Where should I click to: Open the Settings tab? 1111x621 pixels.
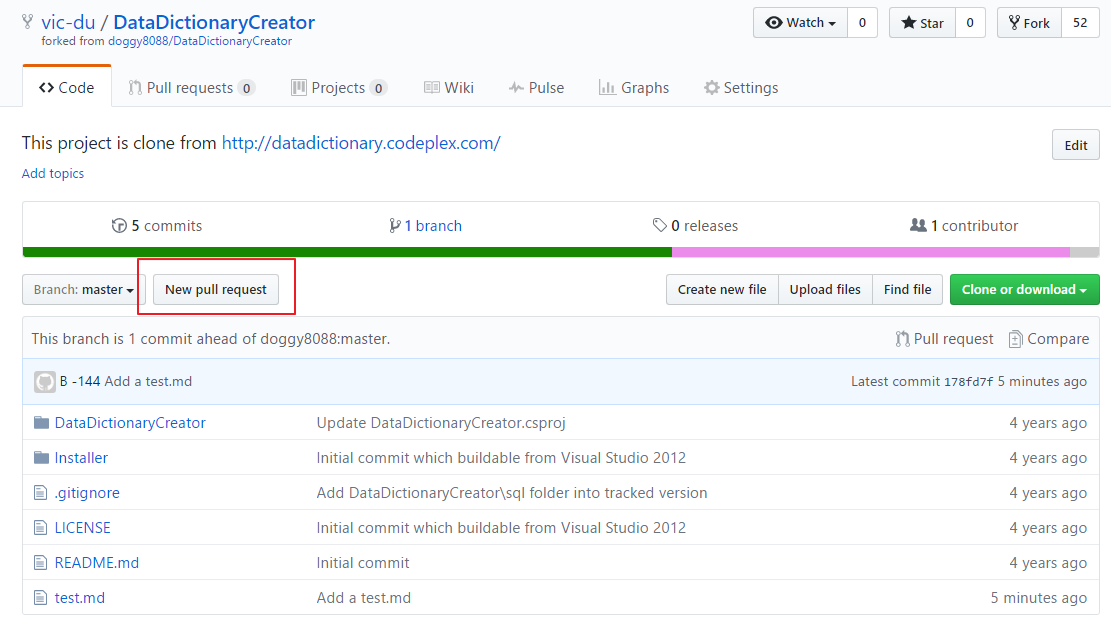(x=741, y=87)
